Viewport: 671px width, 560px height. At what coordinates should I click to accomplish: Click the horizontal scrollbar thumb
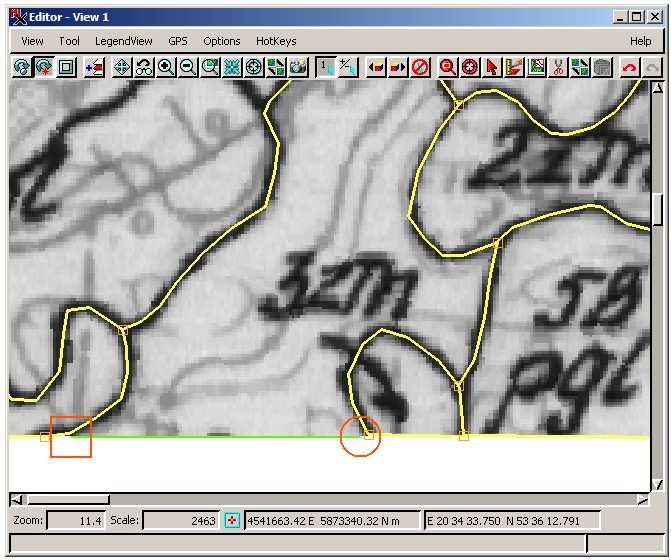67,499
